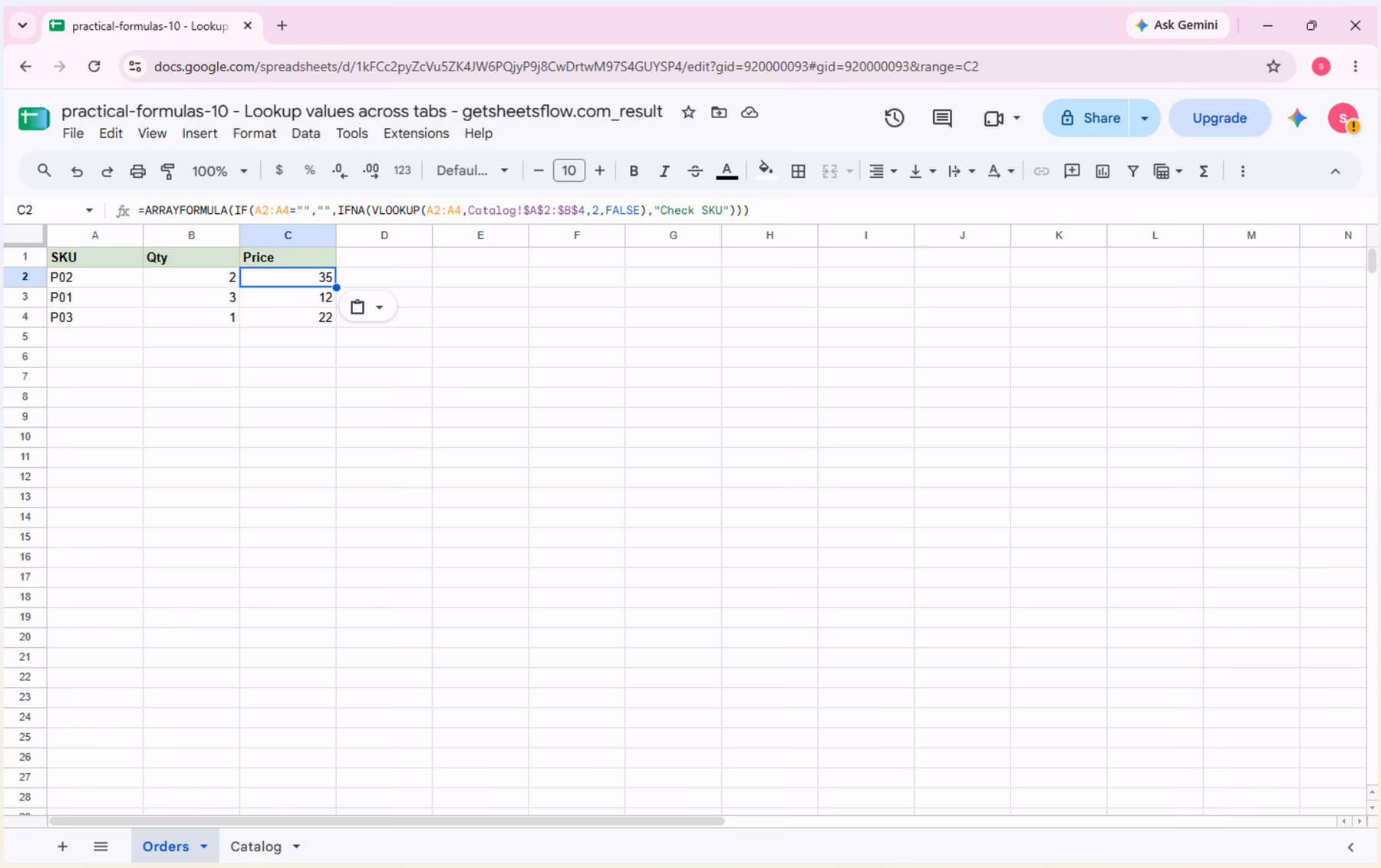Undo the last action
The width and height of the screenshot is (1381, 868).
point(77,171)
